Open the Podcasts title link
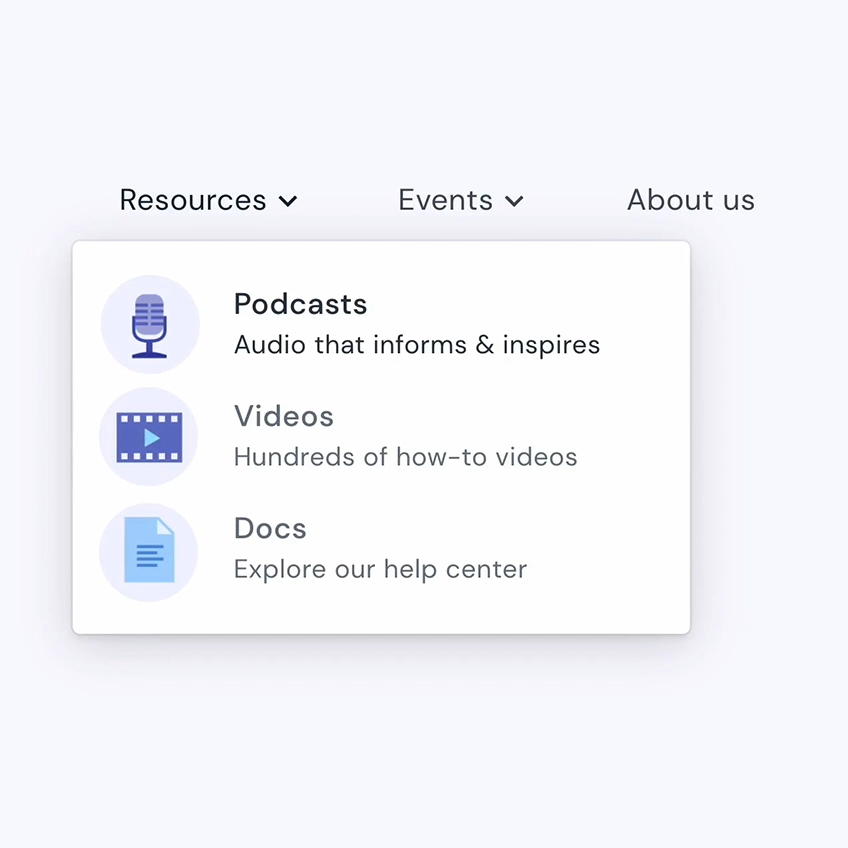Image resolution: width=848 pixels, height=848 pixels. click(300, 304)
